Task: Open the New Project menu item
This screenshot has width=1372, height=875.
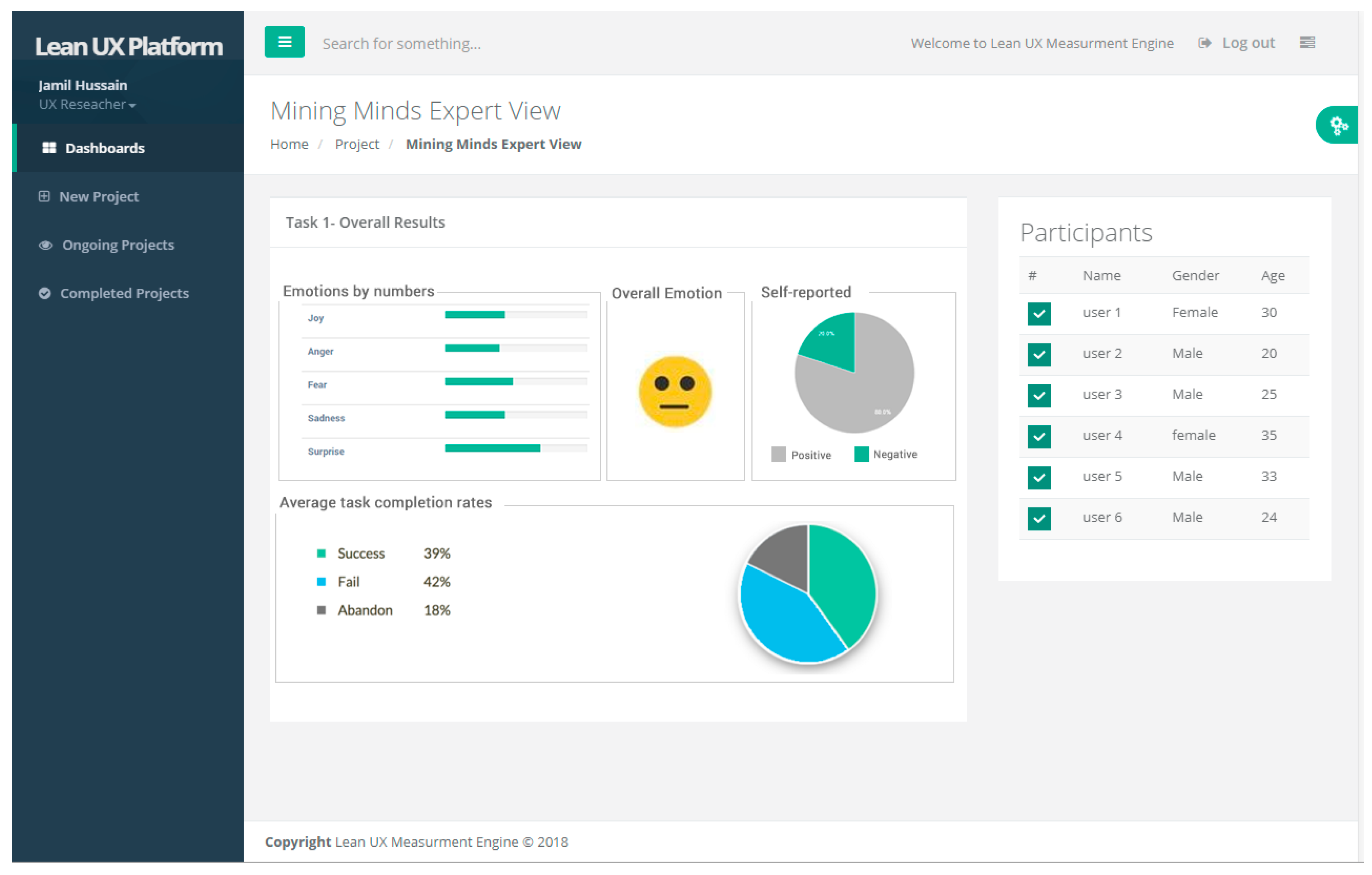Action: 128,196
